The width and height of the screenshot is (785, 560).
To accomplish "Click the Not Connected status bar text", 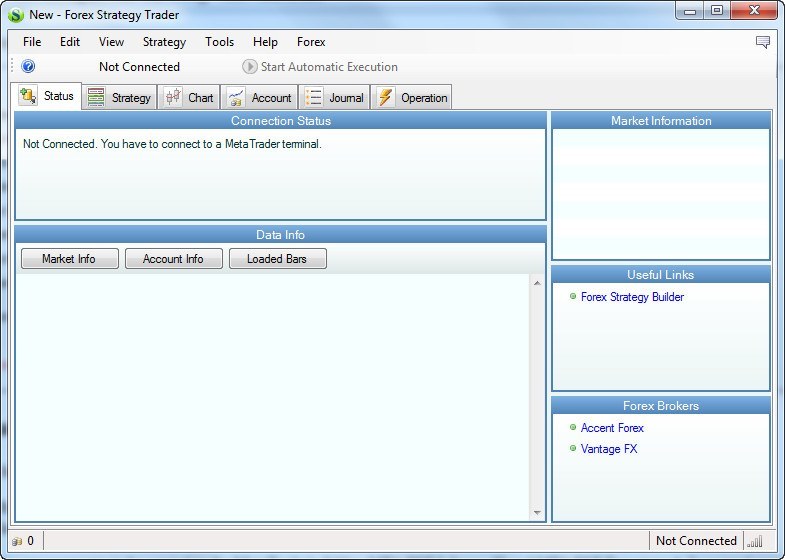I will [696, 541].
